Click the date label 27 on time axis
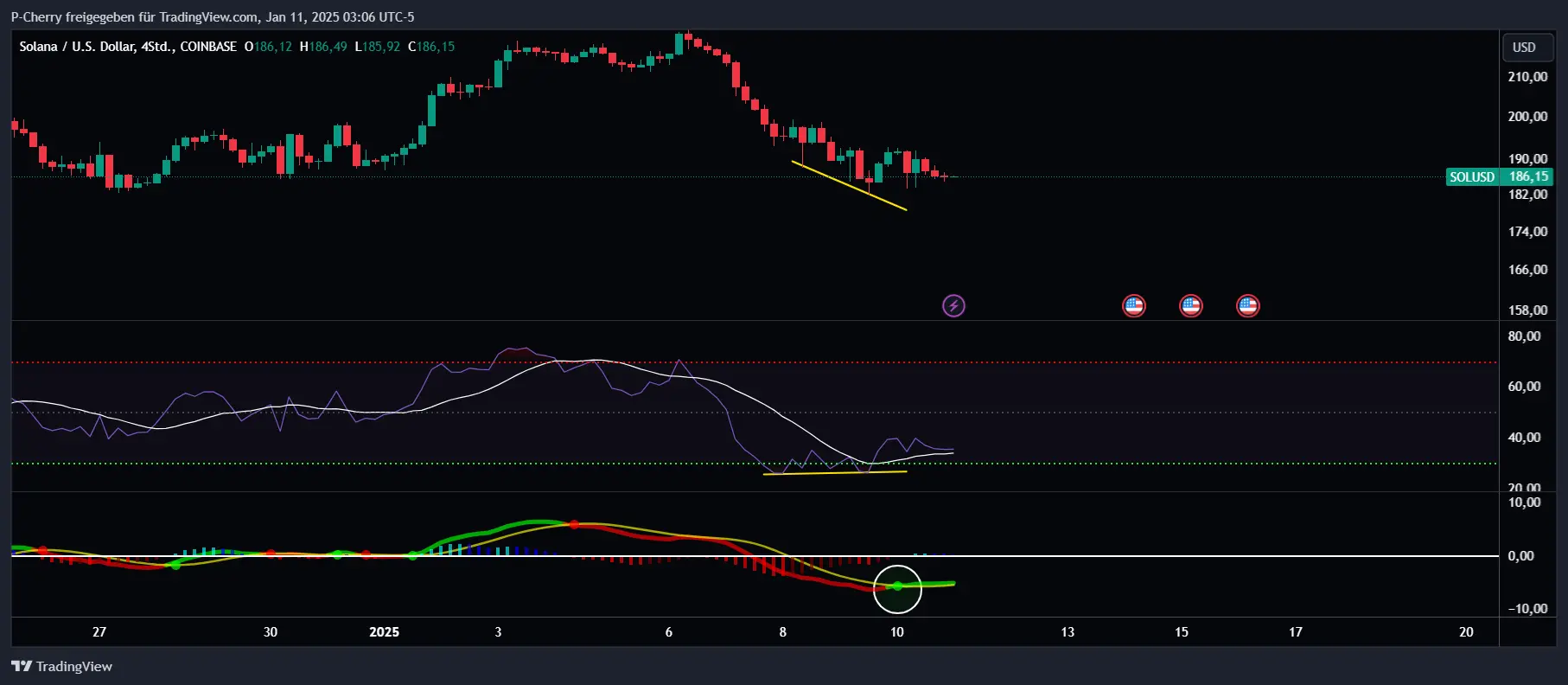Image resolution: width=1568 pixels, height=685 pixels. click(99, 632)
